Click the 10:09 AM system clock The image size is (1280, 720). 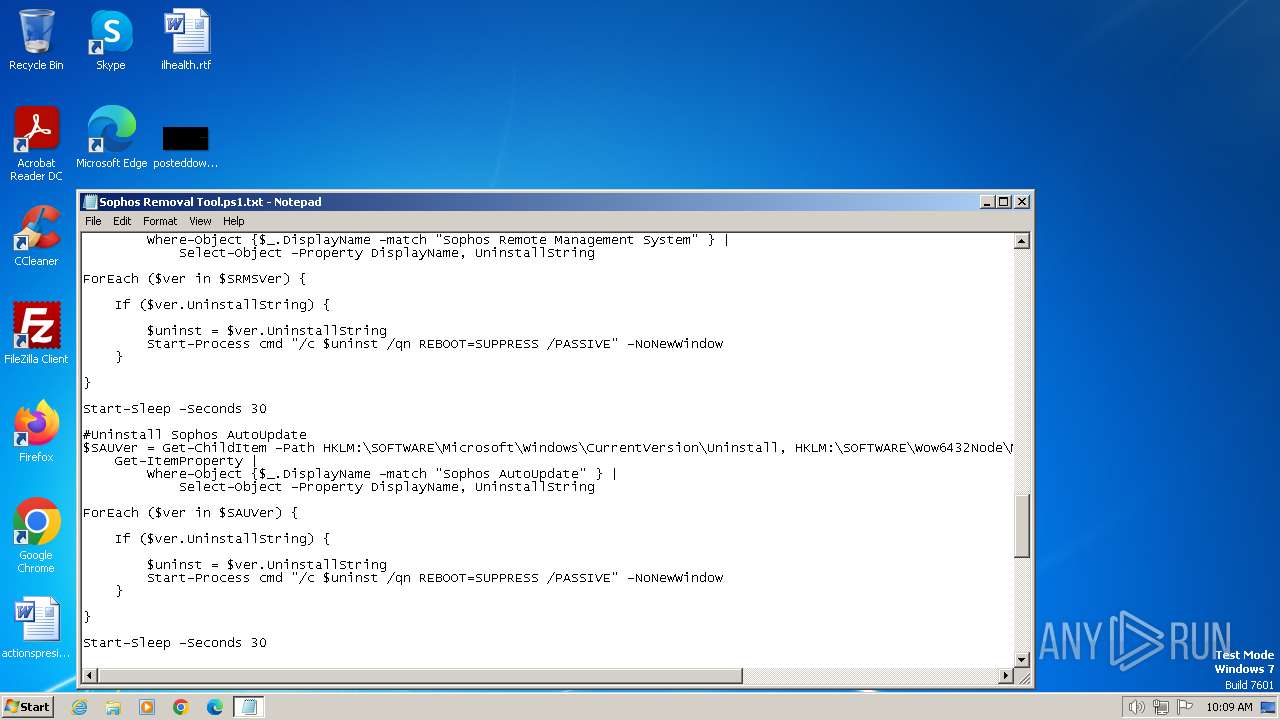pos(1229,707)
